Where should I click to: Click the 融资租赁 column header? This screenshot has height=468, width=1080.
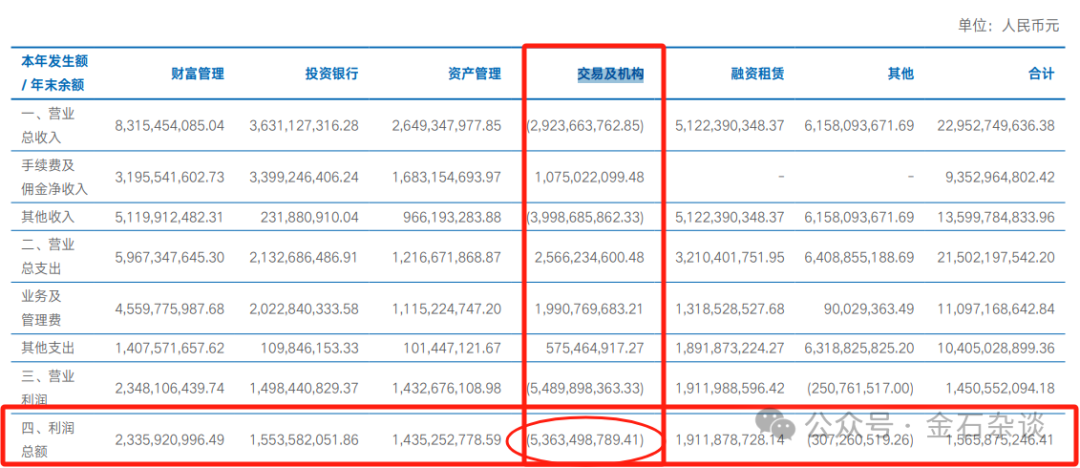click(x=758, y=74)
